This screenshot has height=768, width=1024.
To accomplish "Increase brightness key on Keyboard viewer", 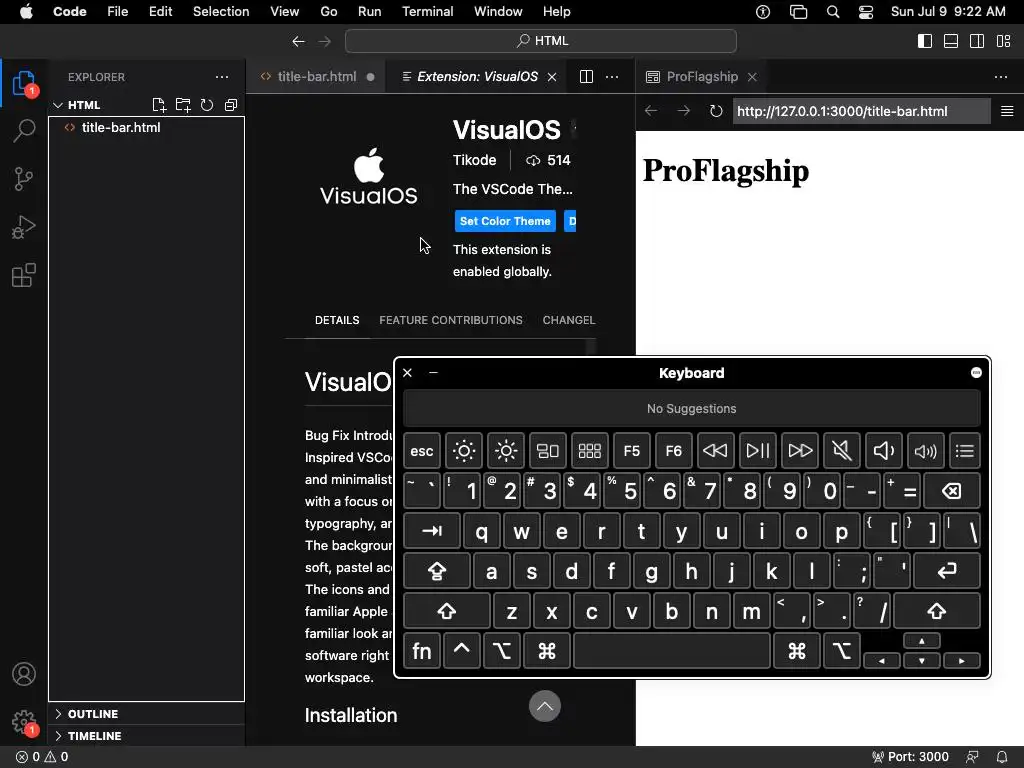I will 505,451.
